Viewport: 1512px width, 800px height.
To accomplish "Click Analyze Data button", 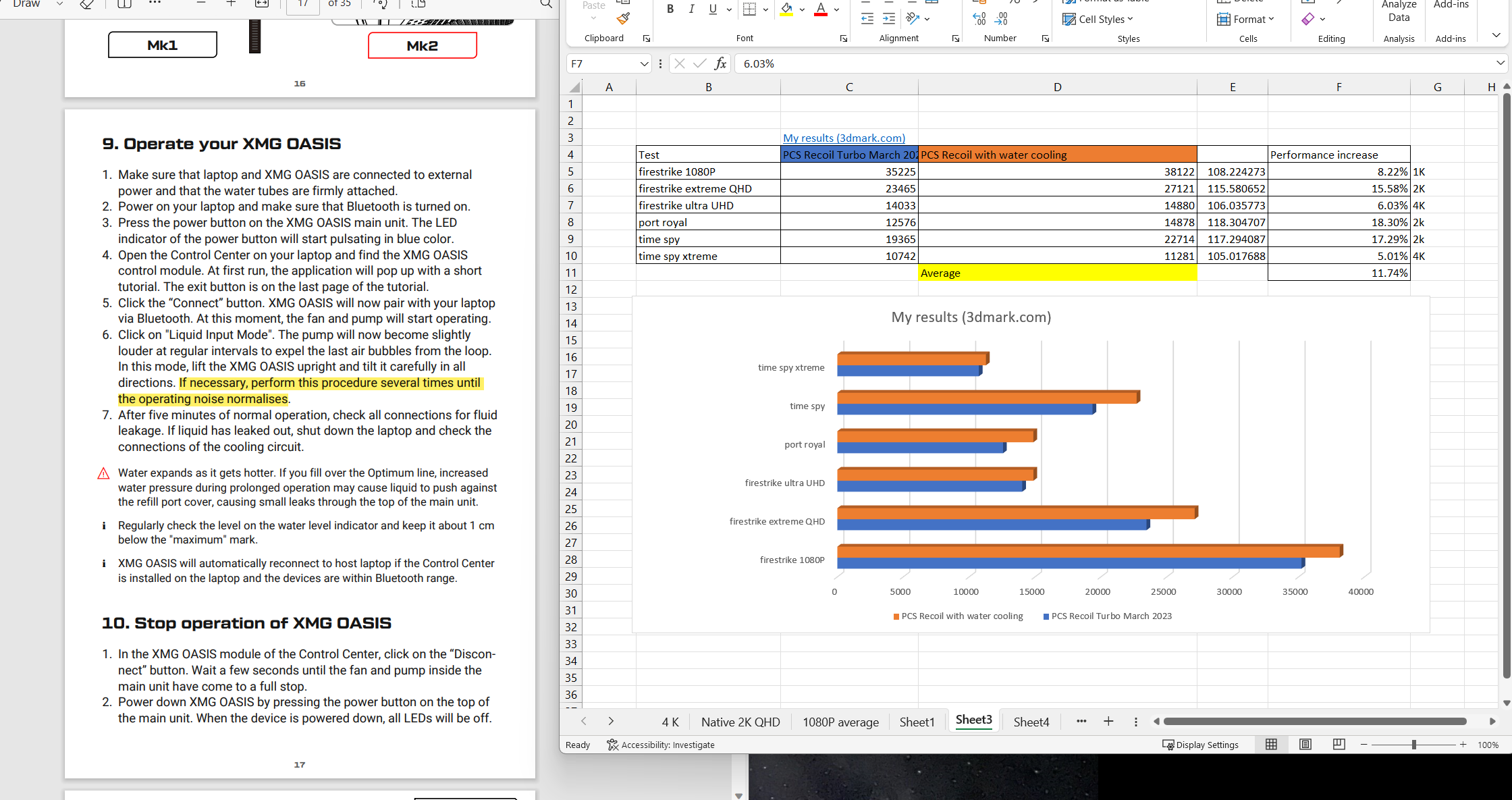I will [x=1399, y=11].
